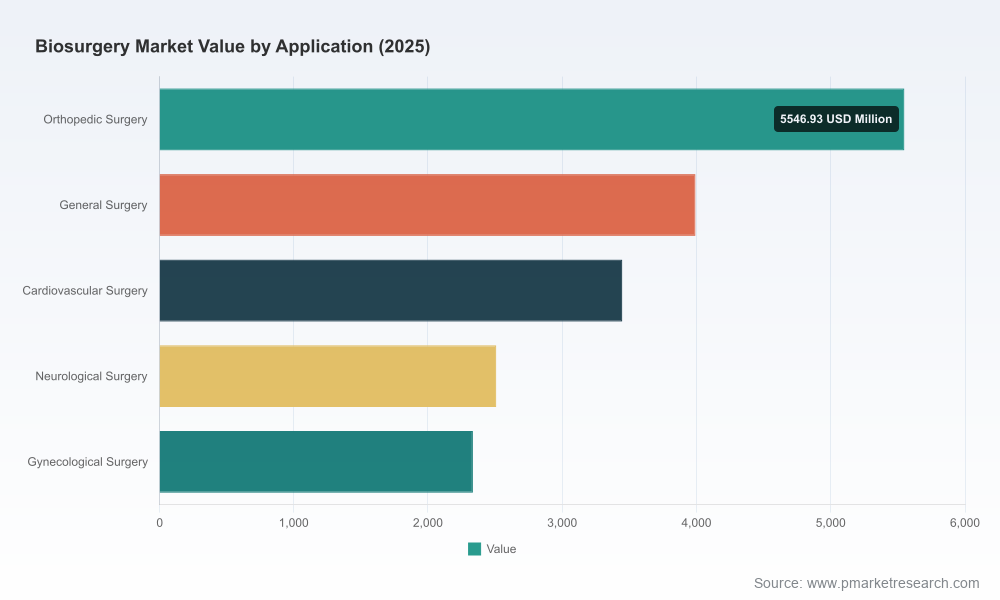
Task: Select the Neurological Surgery axis label
Action: click(91, 376)
